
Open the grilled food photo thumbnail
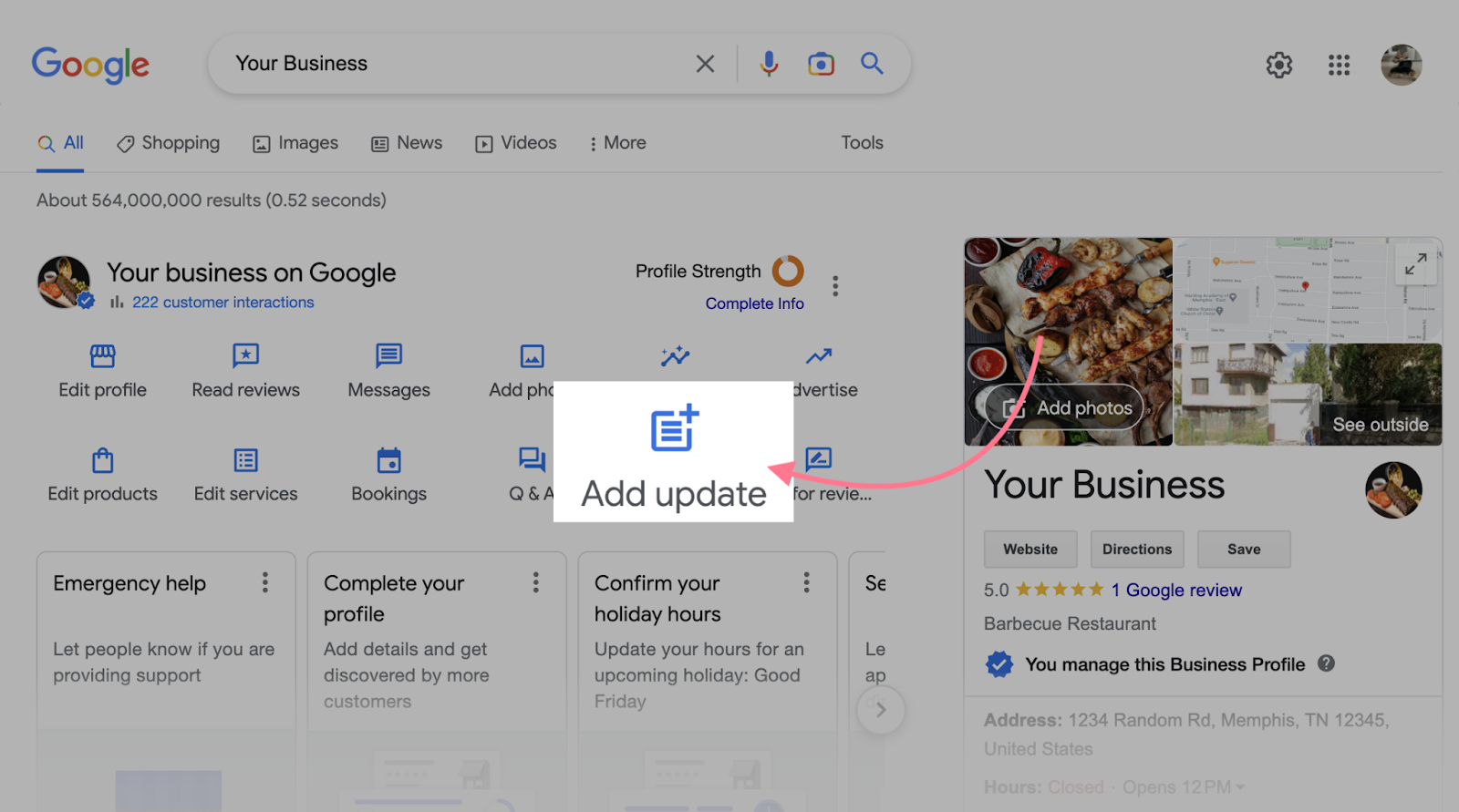click(x=1068, y=342)
